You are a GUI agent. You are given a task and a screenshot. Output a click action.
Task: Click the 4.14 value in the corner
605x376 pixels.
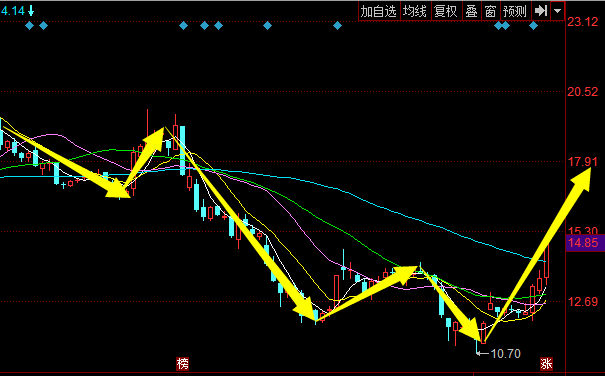(12, 11)
